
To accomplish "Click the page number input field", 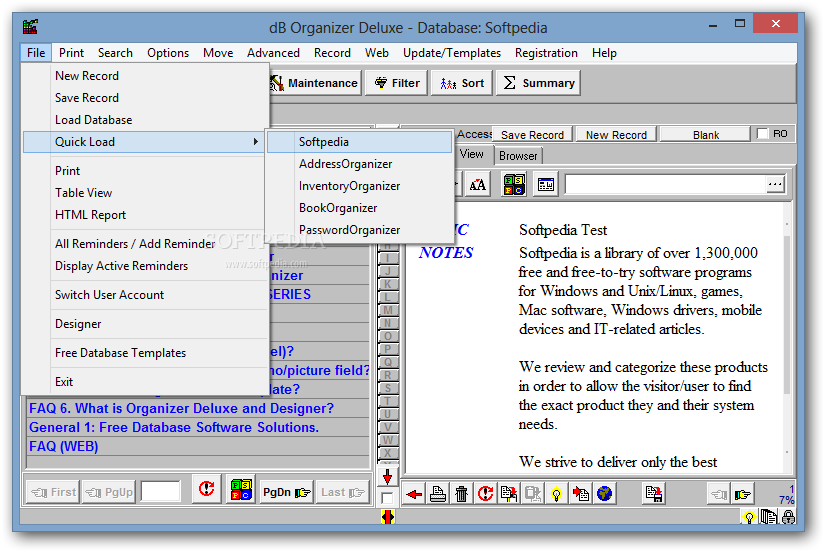I will 160,492.
